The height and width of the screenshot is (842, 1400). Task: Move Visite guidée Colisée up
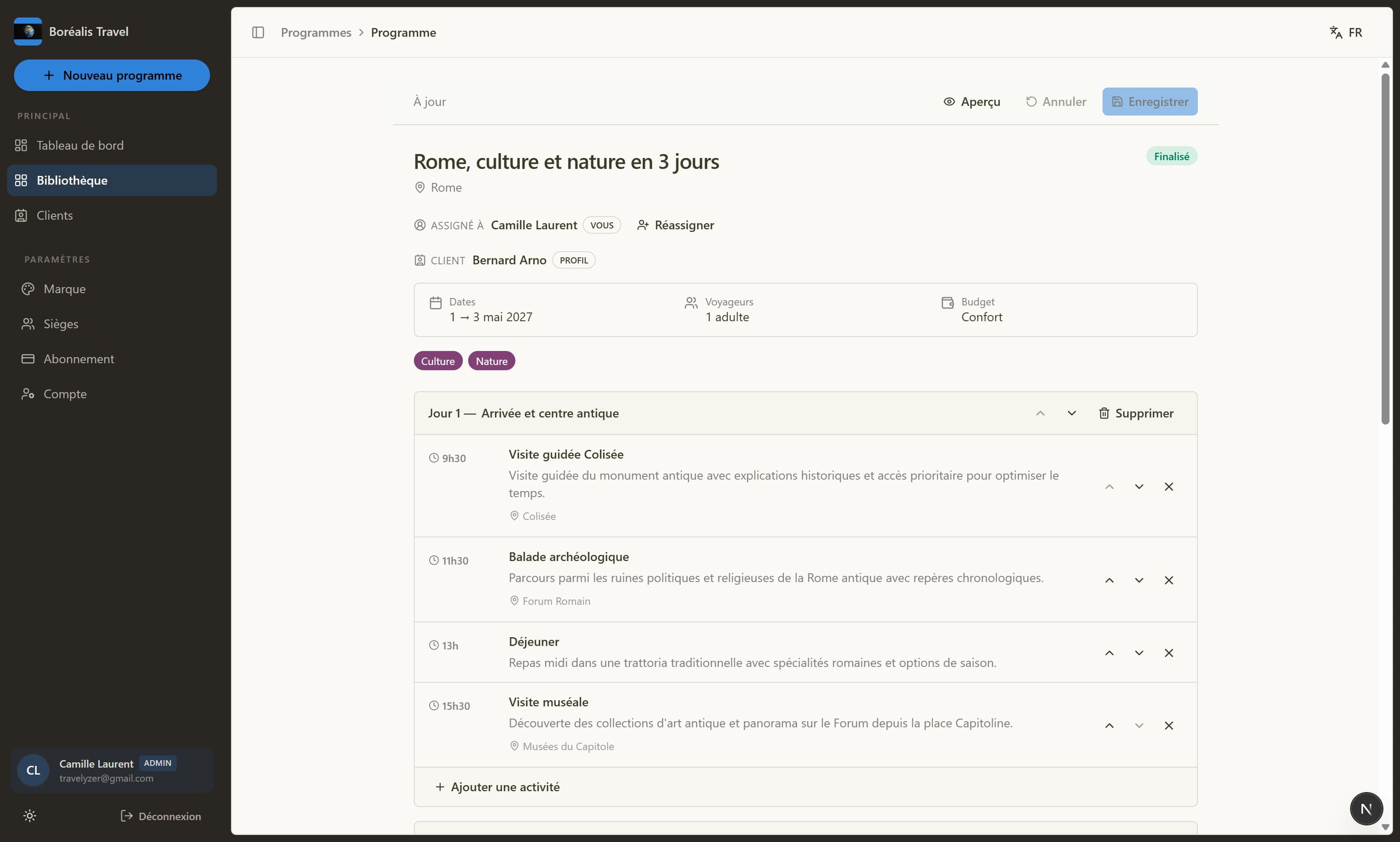click(1109, 487)
